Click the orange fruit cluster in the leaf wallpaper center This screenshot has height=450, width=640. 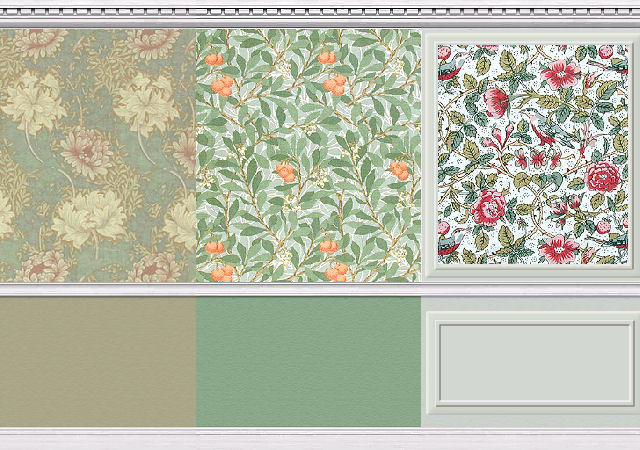click(287, 171)
